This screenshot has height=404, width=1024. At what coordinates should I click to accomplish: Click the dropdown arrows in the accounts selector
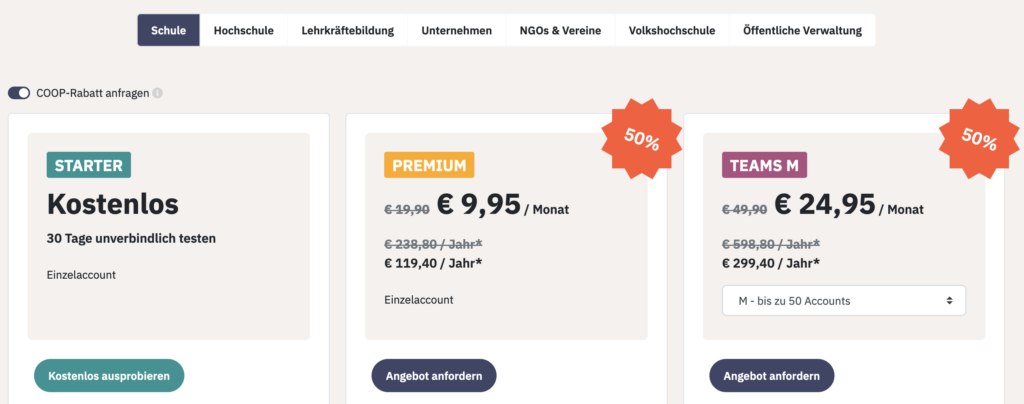(x=949, y=301)
